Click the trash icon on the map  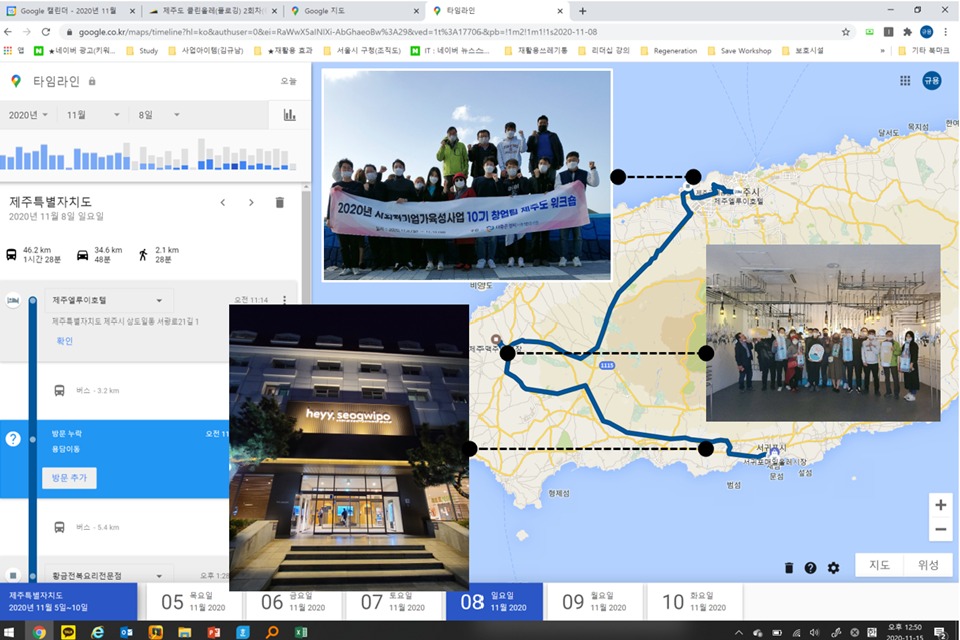(789, 568)
